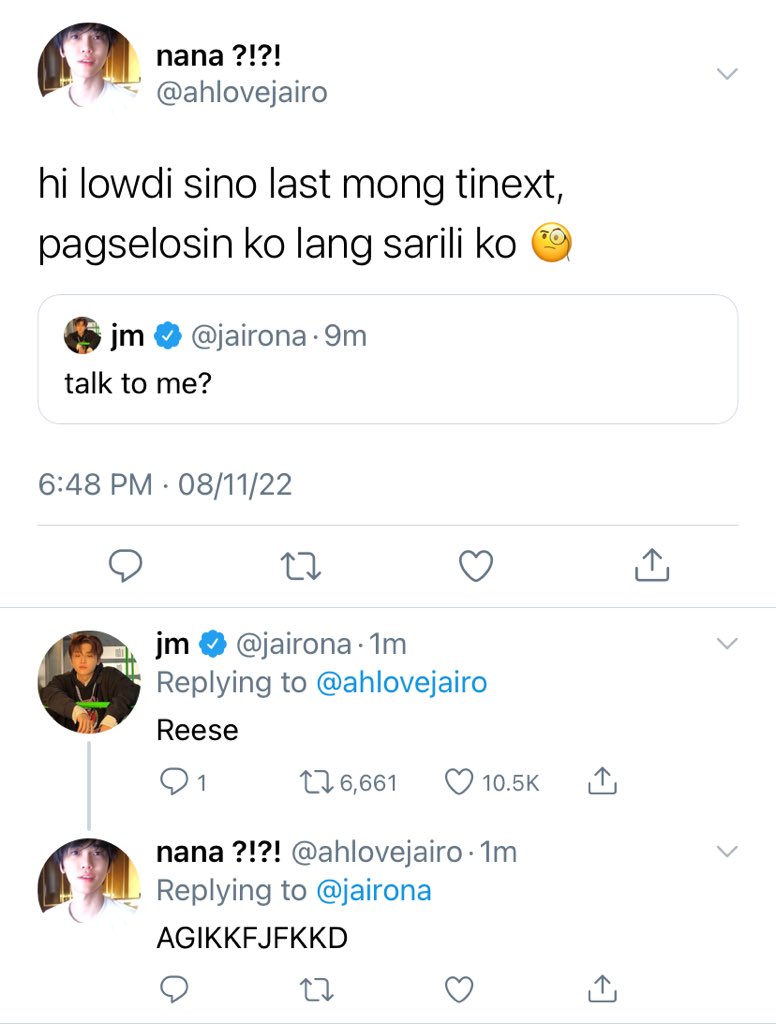Like jm's Reese reply with 10.5K likes
This screenshot has width=776, height=1024.
492,782
